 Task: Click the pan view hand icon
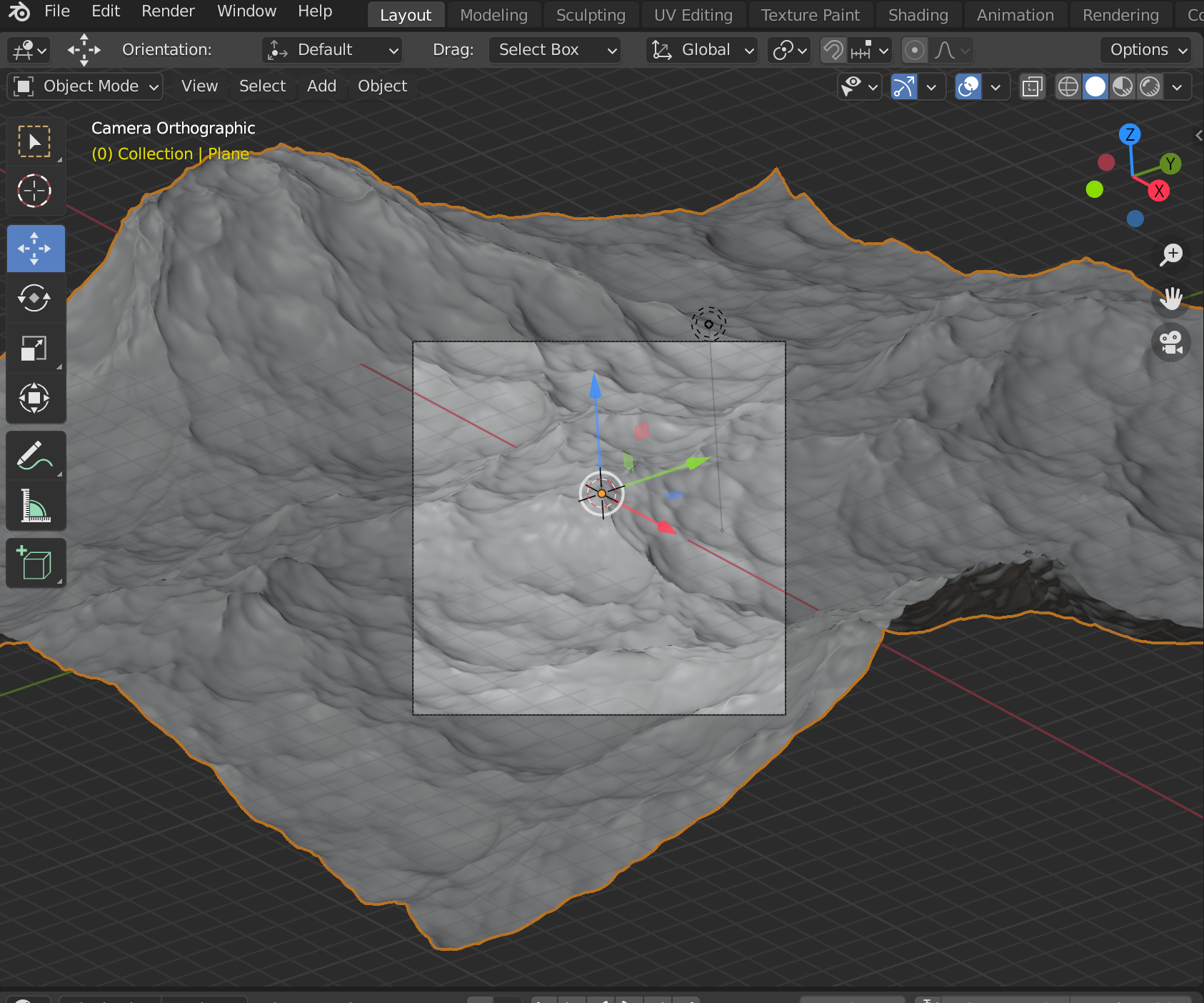[1170, 299]
